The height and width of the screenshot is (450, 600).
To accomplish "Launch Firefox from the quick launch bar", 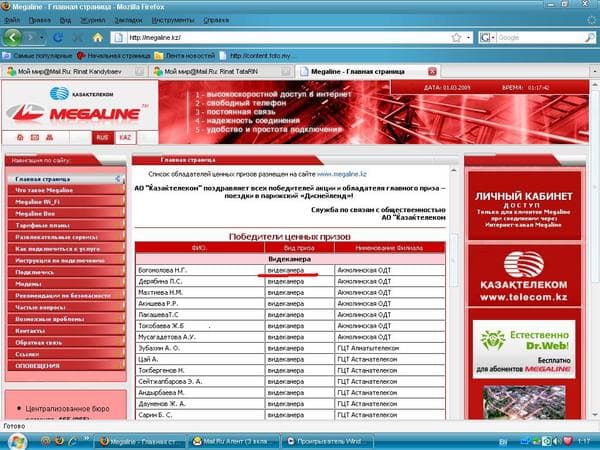I will pyautogui.click(x=59, y=441).
